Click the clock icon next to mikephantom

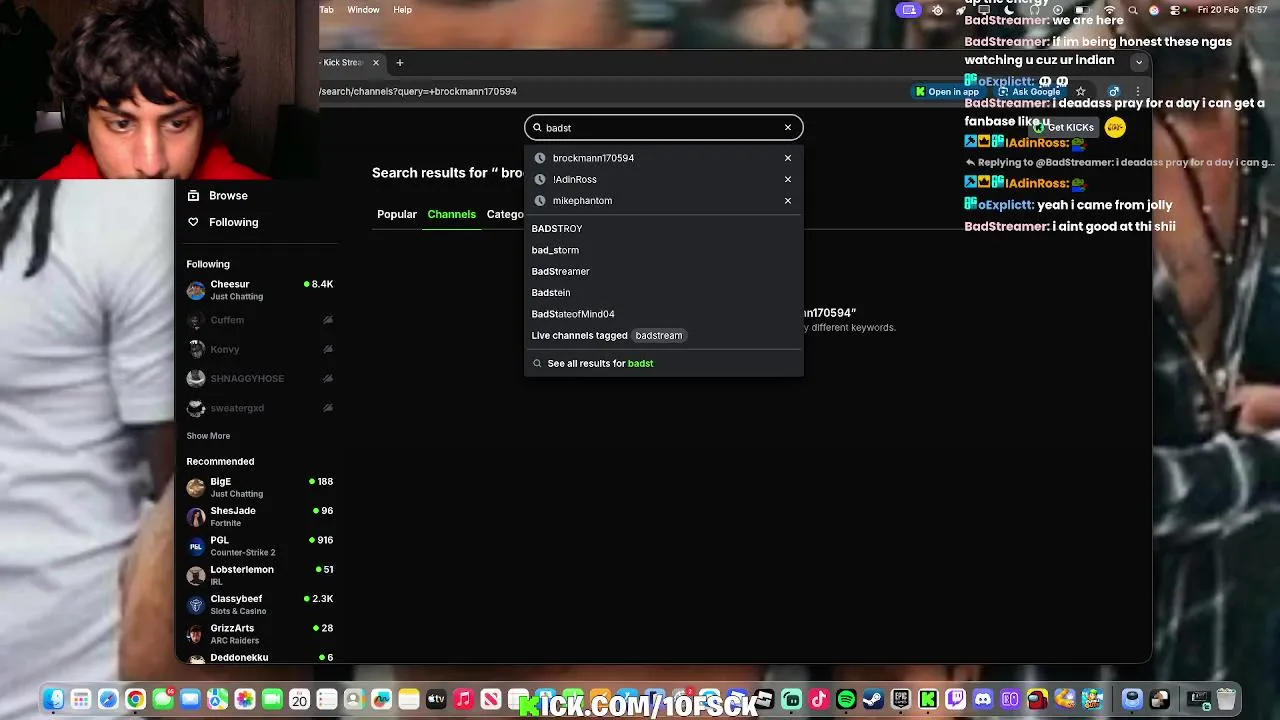[x=540, y=201]
